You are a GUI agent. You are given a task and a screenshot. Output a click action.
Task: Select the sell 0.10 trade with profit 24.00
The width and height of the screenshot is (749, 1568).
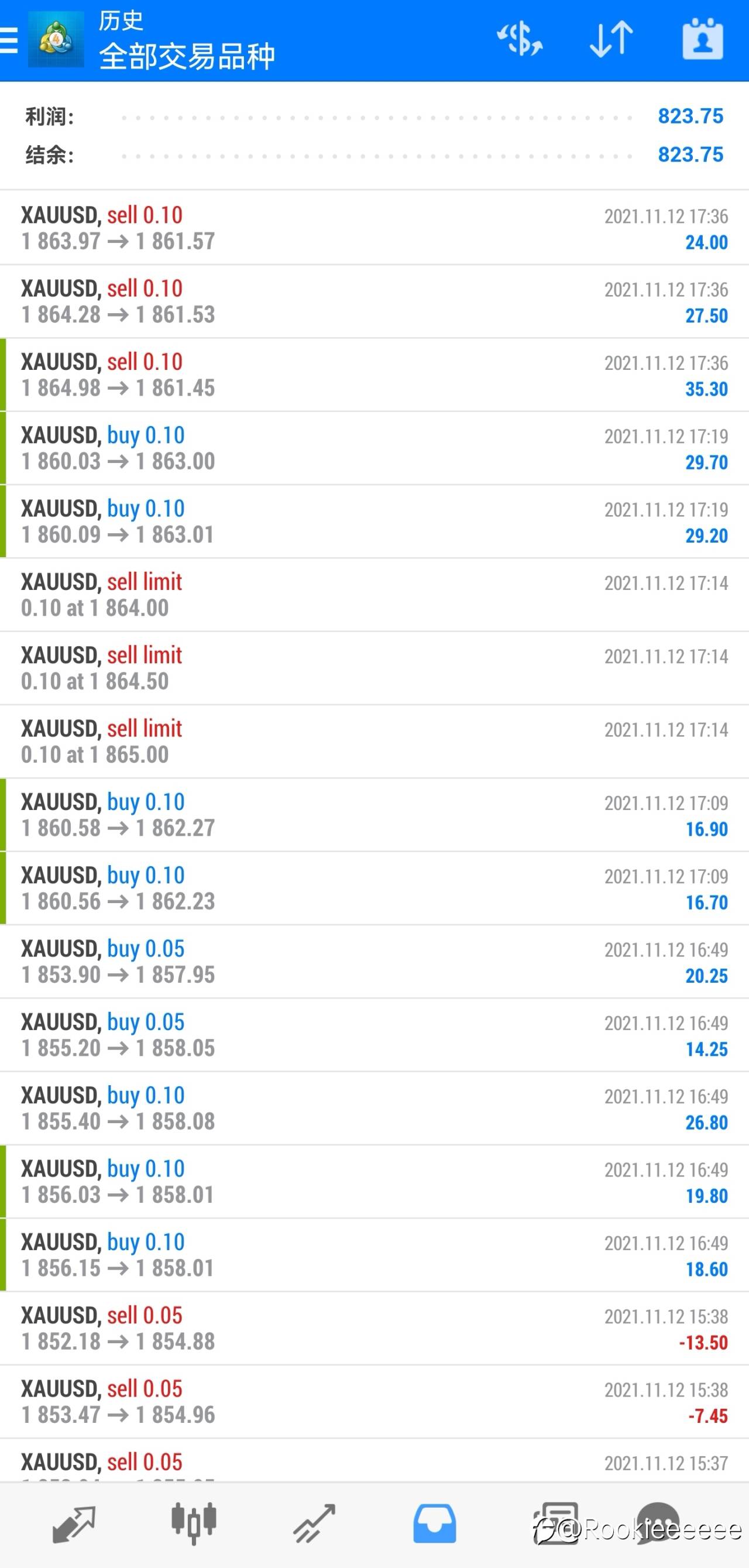374,228
